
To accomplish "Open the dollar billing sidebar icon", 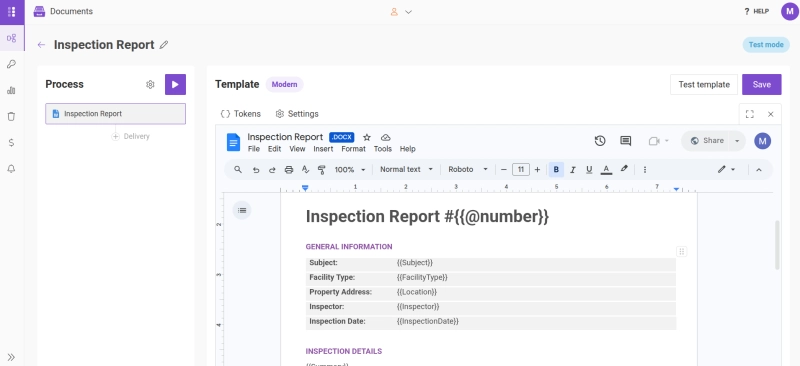I will click(11, 142).
